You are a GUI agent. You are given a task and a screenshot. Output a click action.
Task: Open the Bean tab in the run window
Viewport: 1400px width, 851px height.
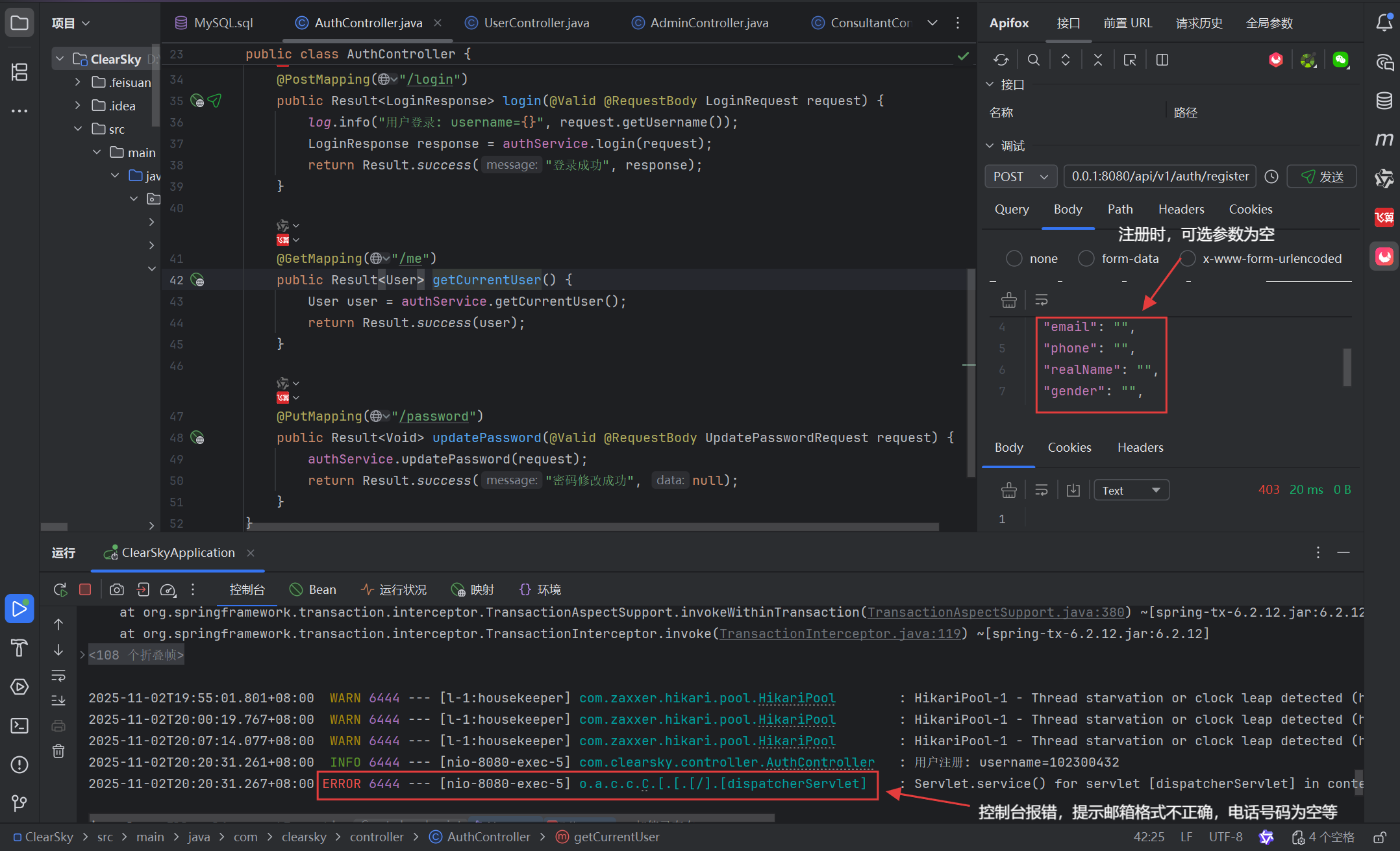tap(314, 589)
